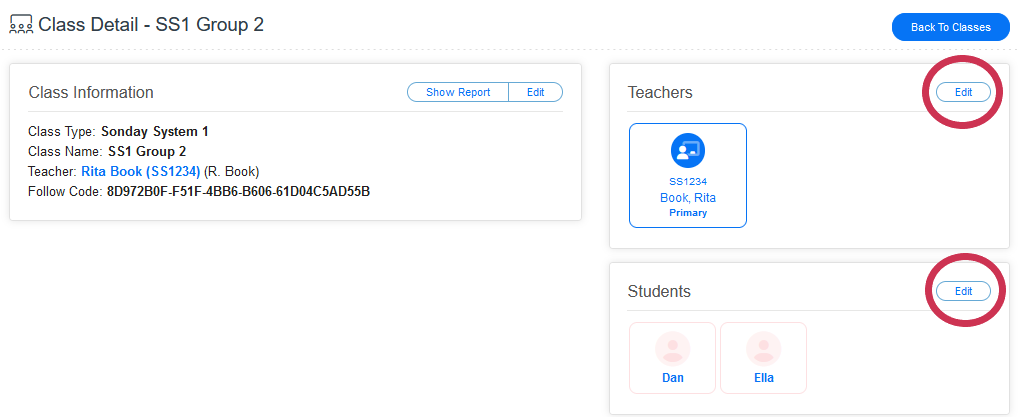The image size is (1020, 417).
Task: Open student Ella's name link
Action: (763, 378)
